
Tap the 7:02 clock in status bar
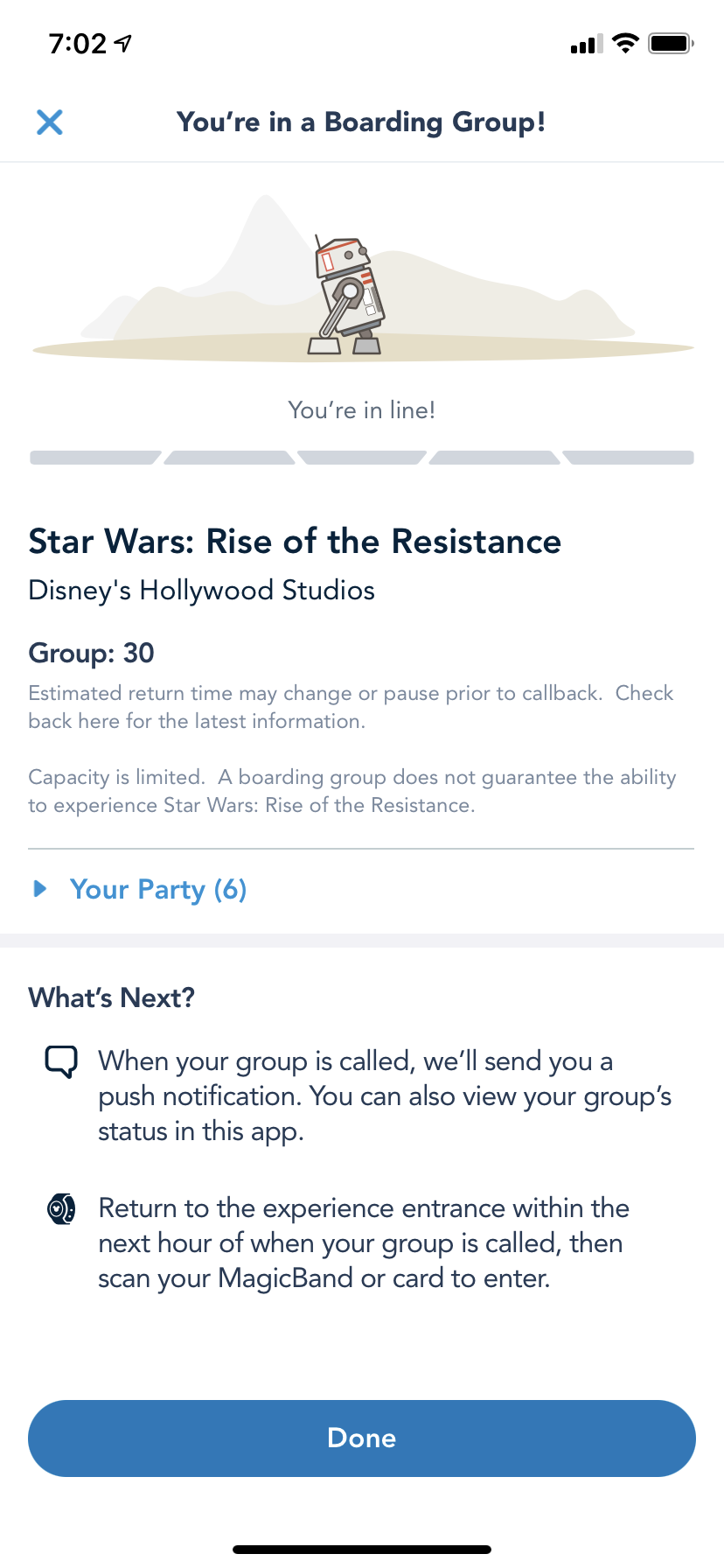pos(77,43)
